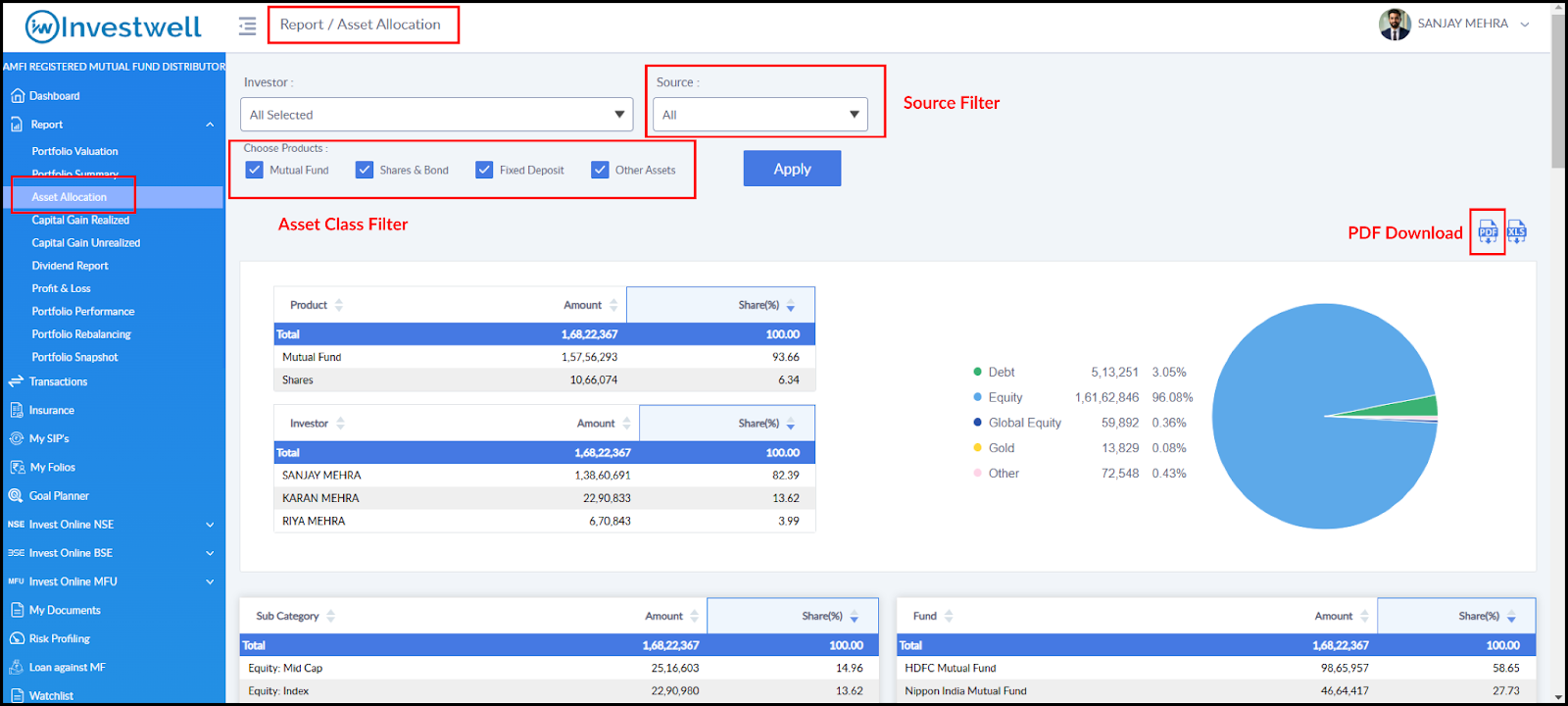Export the report as XLS
Image resolution: width=1568 pixels, height=706 pixels.
click(1516, 231)
